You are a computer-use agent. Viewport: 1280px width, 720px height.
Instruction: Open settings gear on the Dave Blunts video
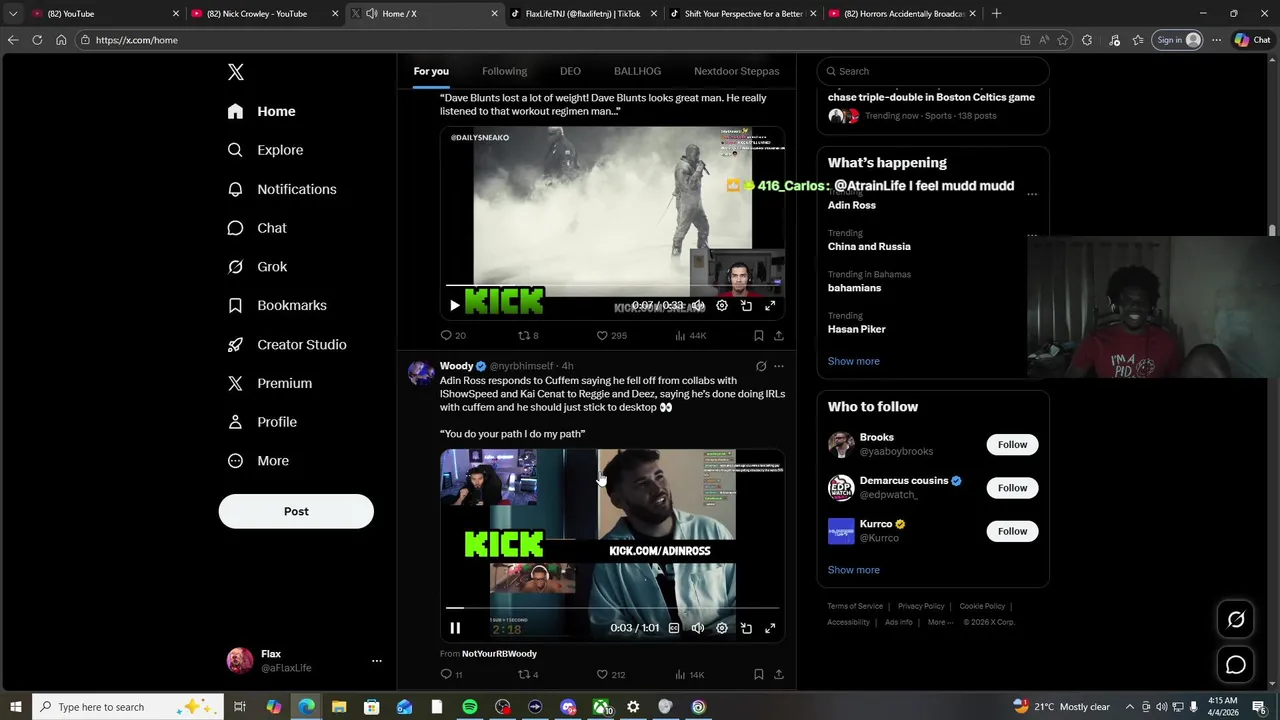[722, 306]
